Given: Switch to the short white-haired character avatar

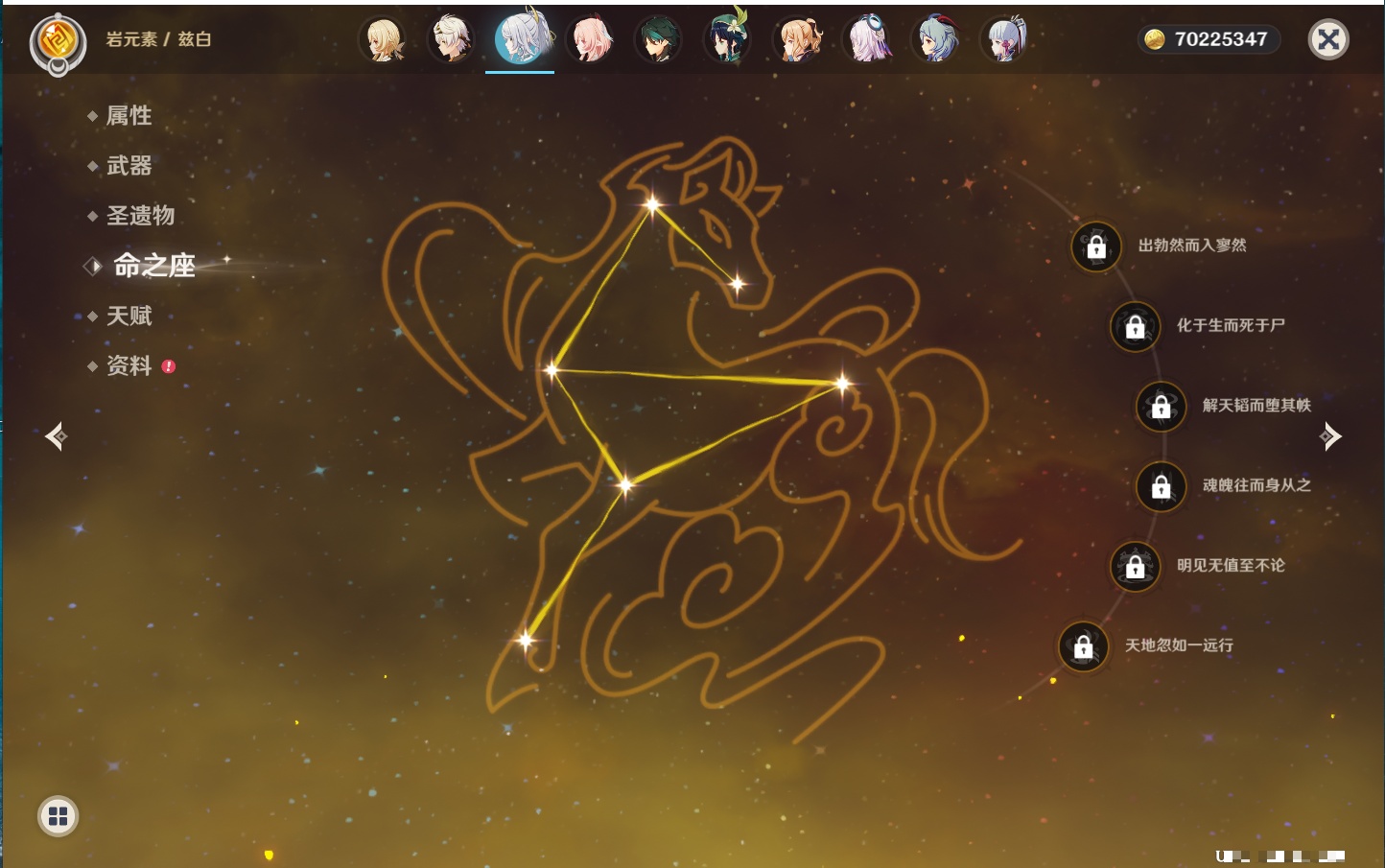Looking at the screenshot, I should [x=450, y=39].
